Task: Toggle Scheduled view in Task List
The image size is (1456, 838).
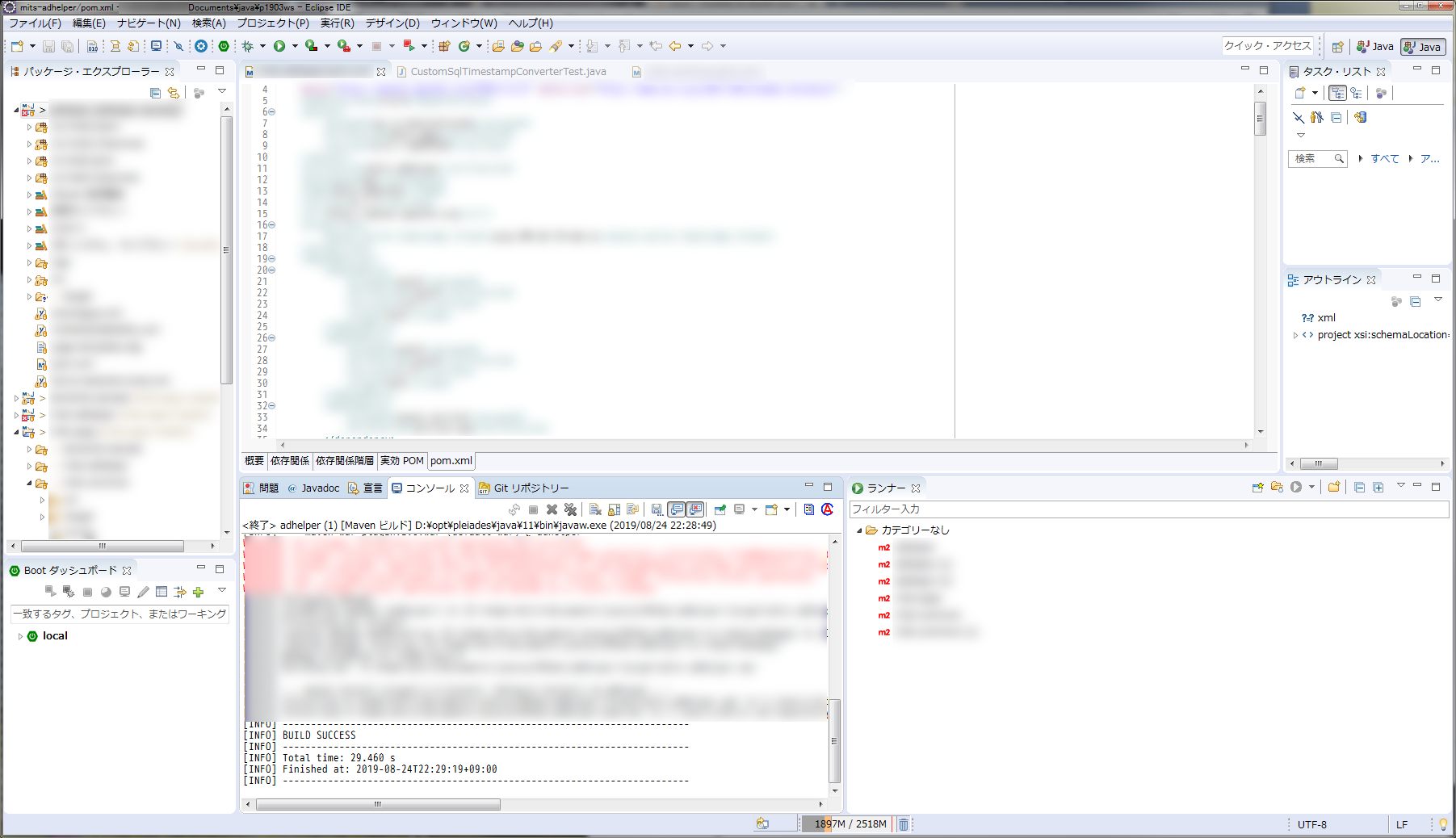Action: pyautogui.click(x=1357, y=93)
